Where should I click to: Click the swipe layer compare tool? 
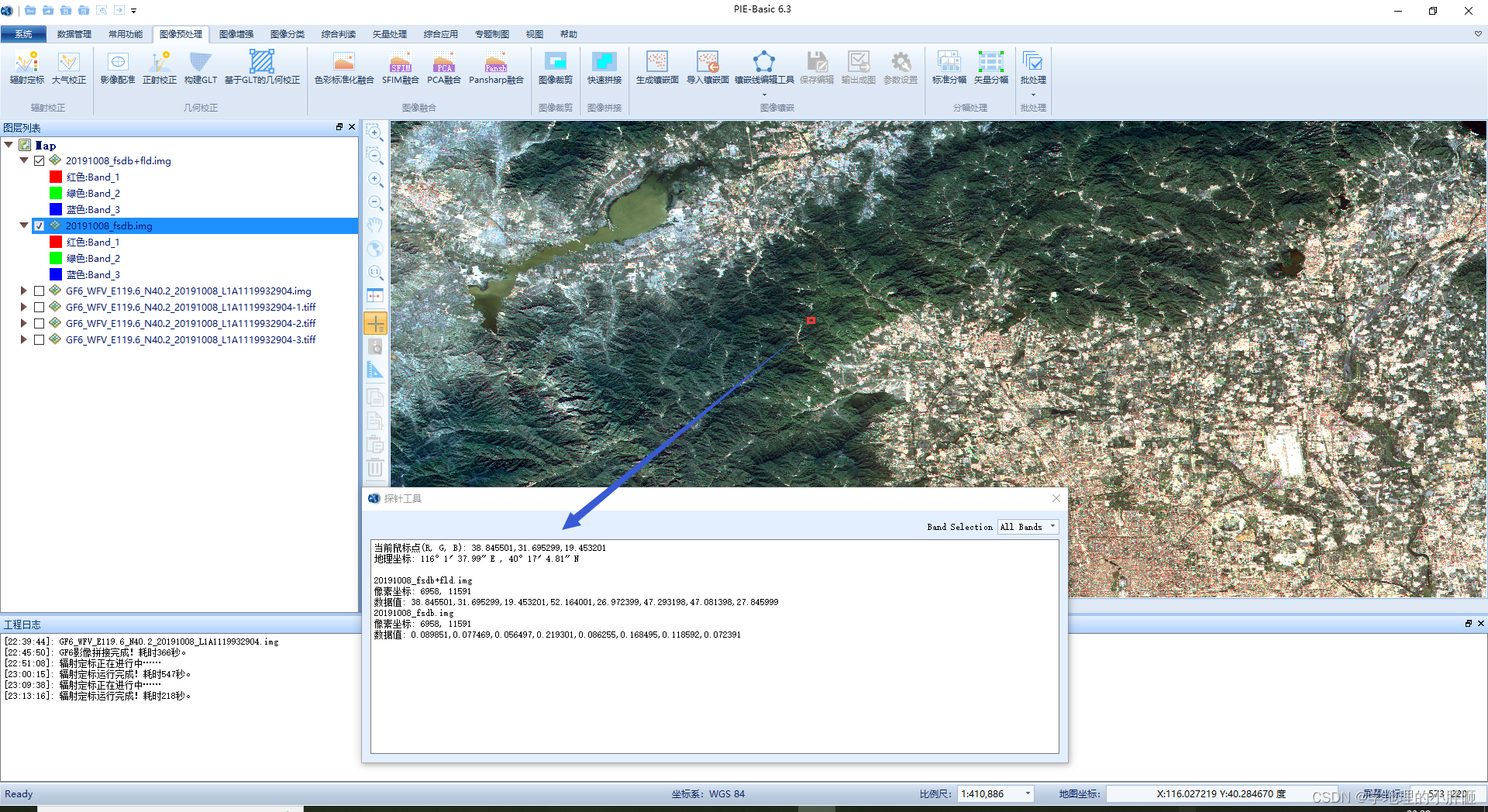point(375,296)
